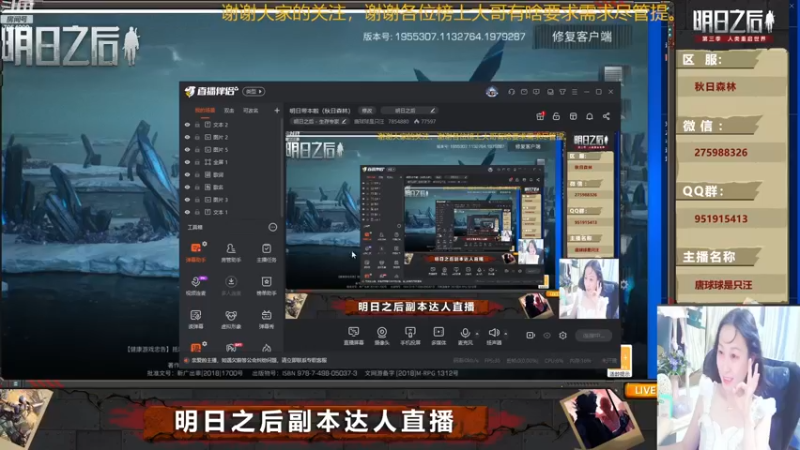Click the grey stream status pill button
Viewport: 800px width, 450px height.
pyautogui.click(x=593, y=335)
